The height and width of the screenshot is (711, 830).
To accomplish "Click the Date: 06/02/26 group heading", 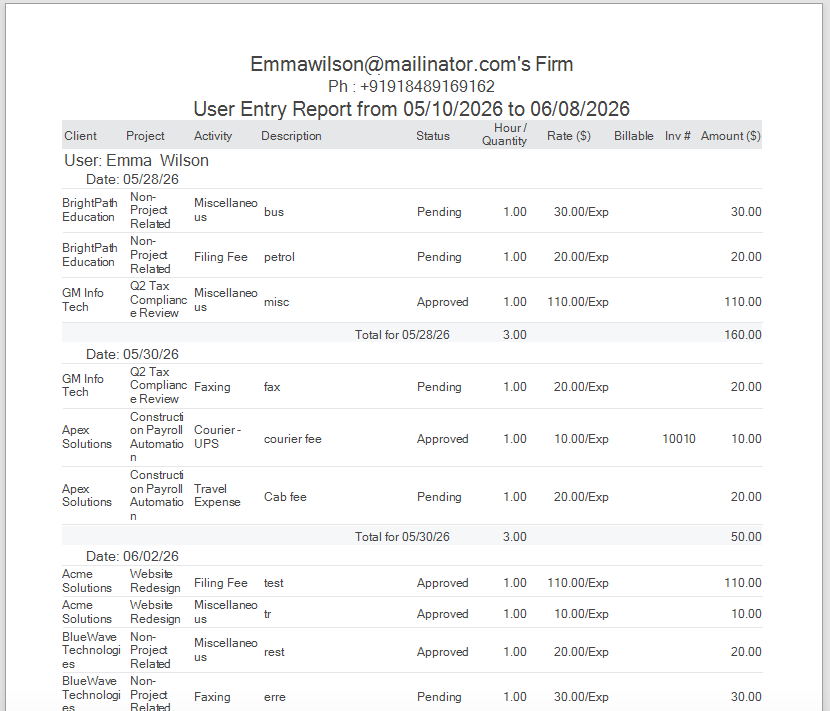I will pos(132,556).
